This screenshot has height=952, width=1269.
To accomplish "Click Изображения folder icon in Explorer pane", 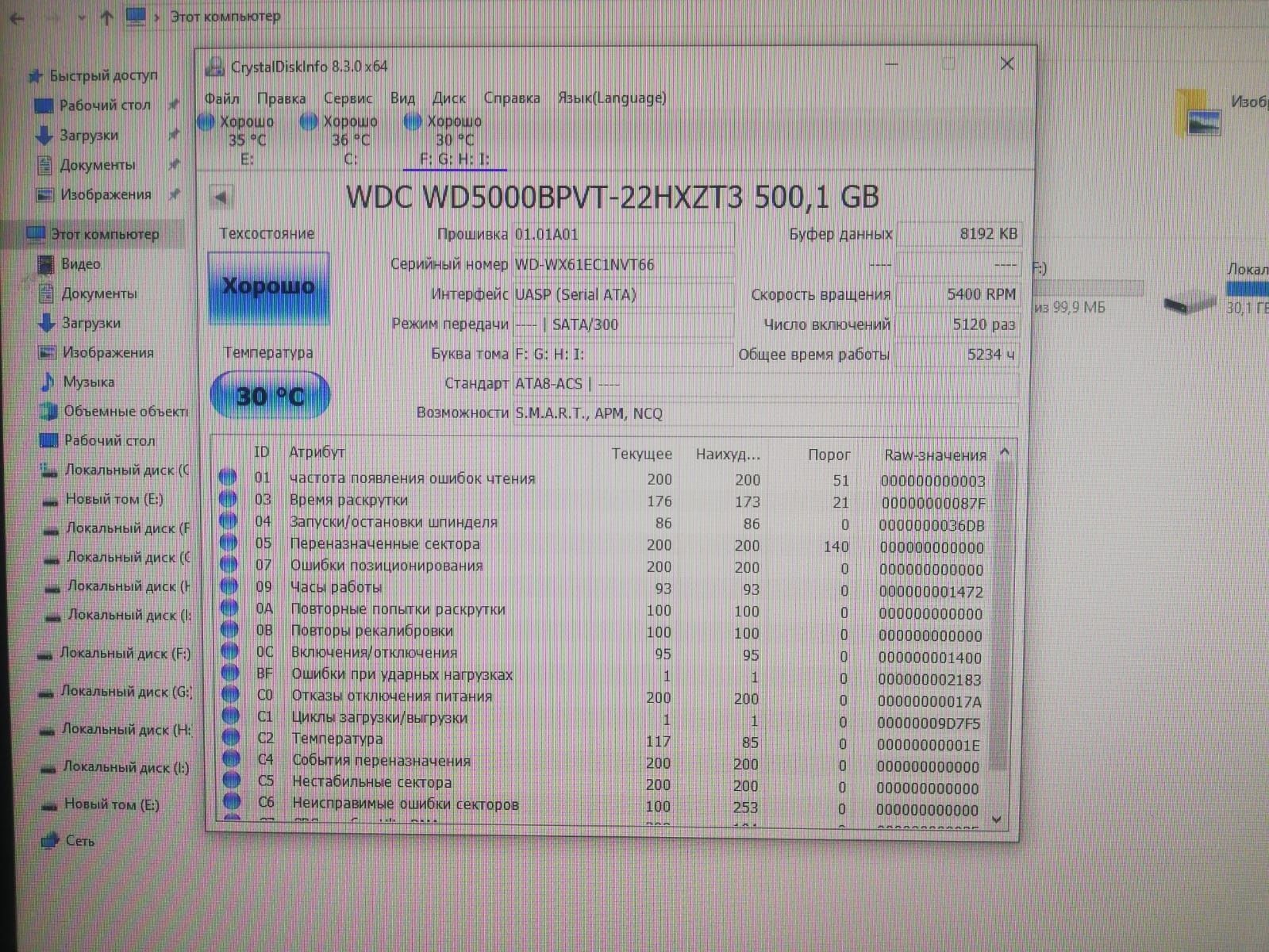I will [1201, 113].
